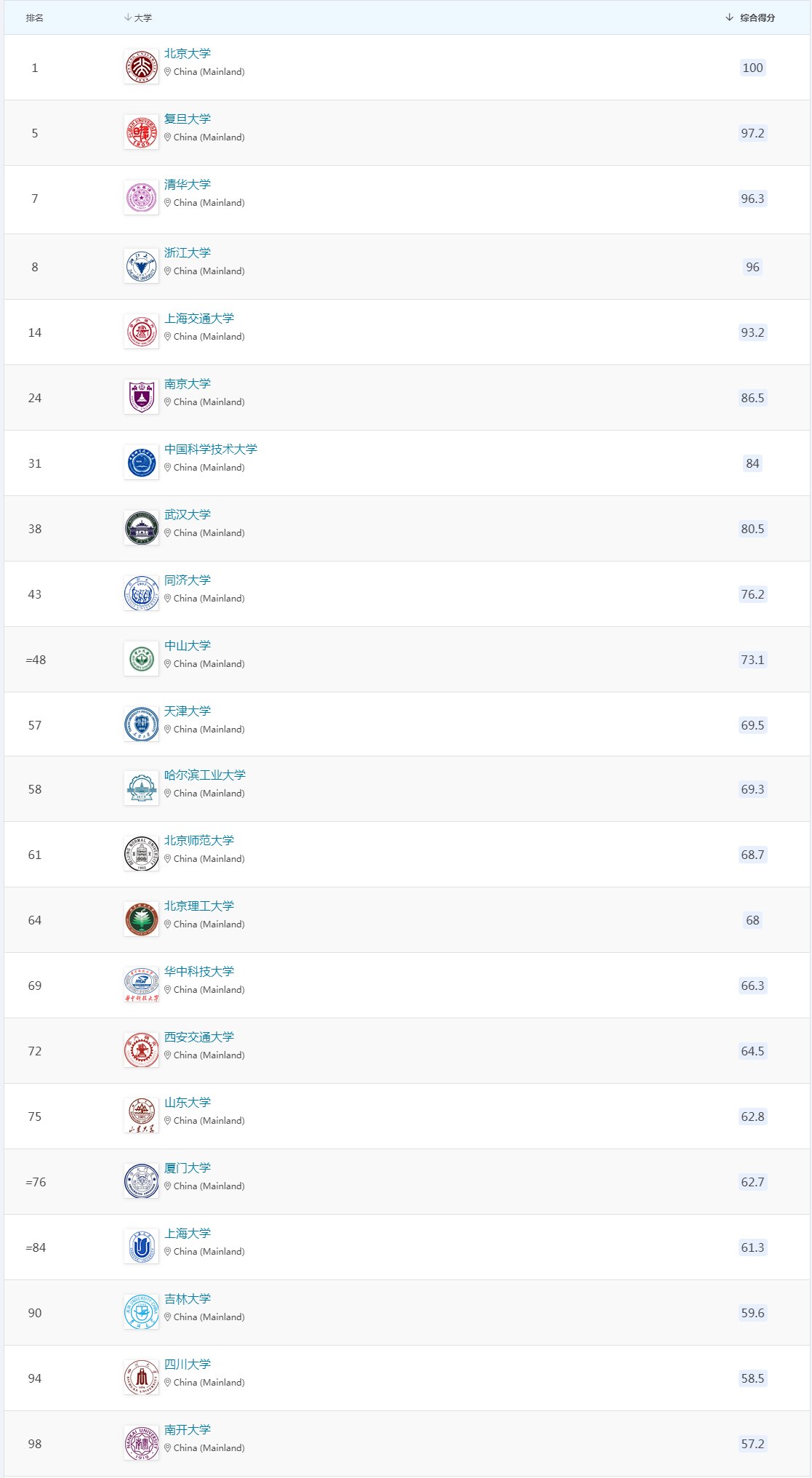The height and width of the screenshot is (1478, 812).
Task: Click the Shanghai University blue logo
Action: click(x=141, y=1247)
